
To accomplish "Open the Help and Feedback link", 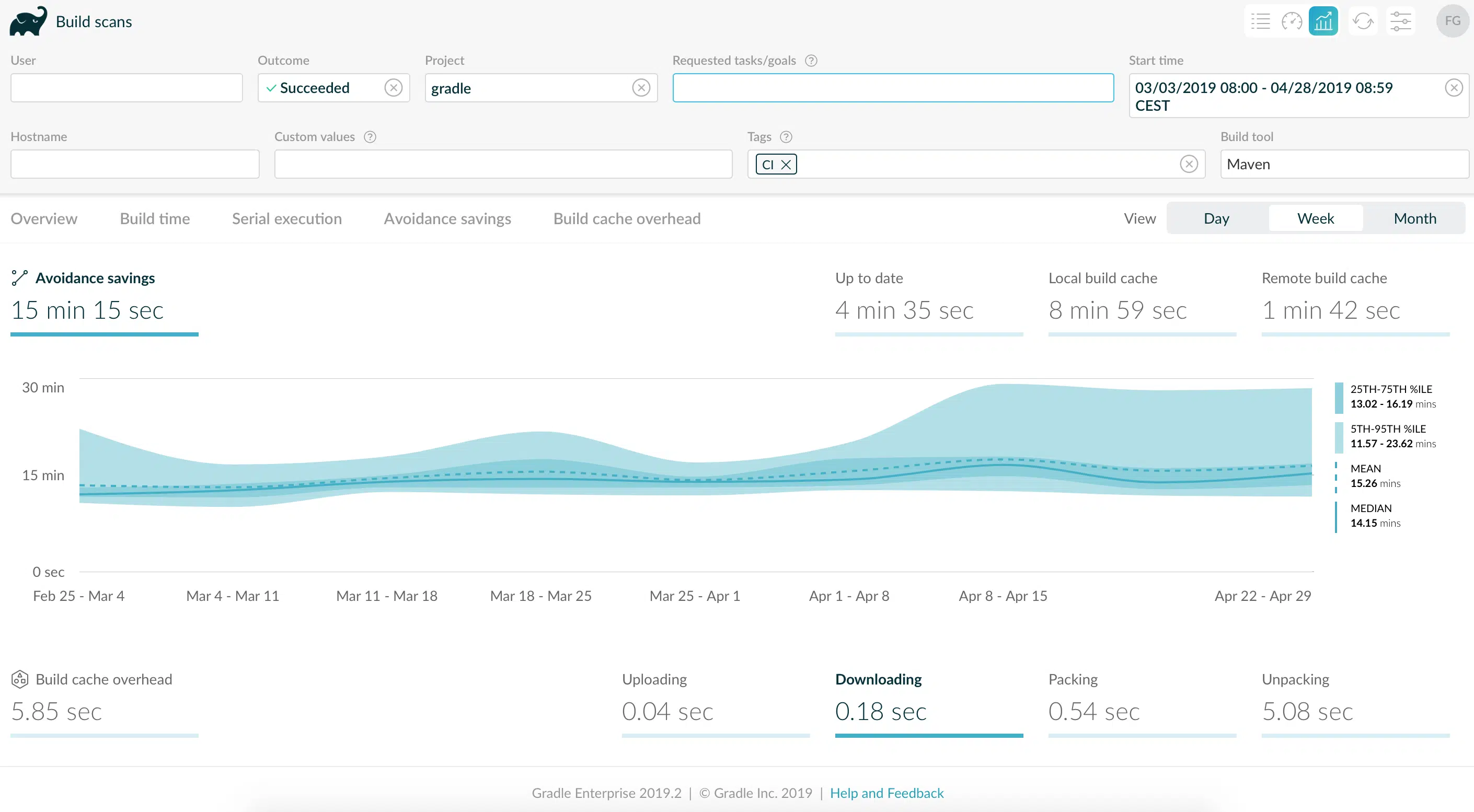I will pos(886,793).
